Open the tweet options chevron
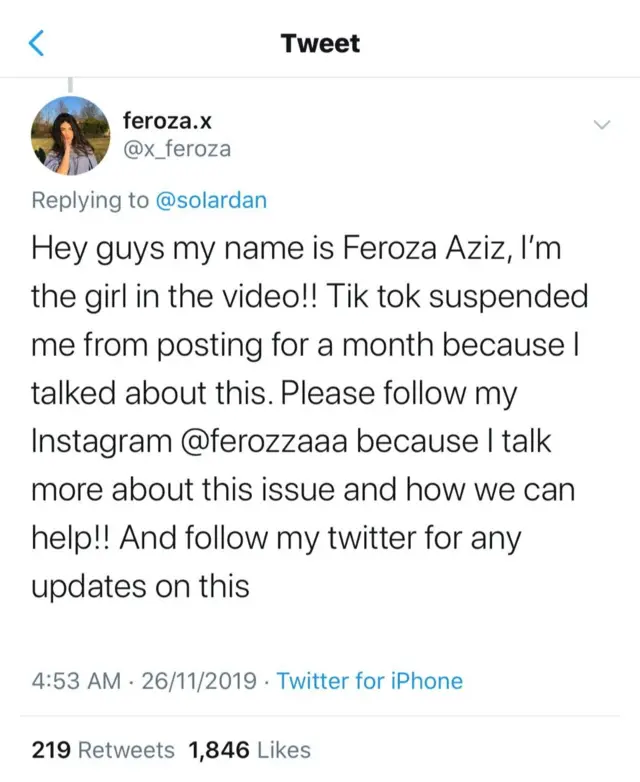The image size is (640, 782). coord(602,125)
